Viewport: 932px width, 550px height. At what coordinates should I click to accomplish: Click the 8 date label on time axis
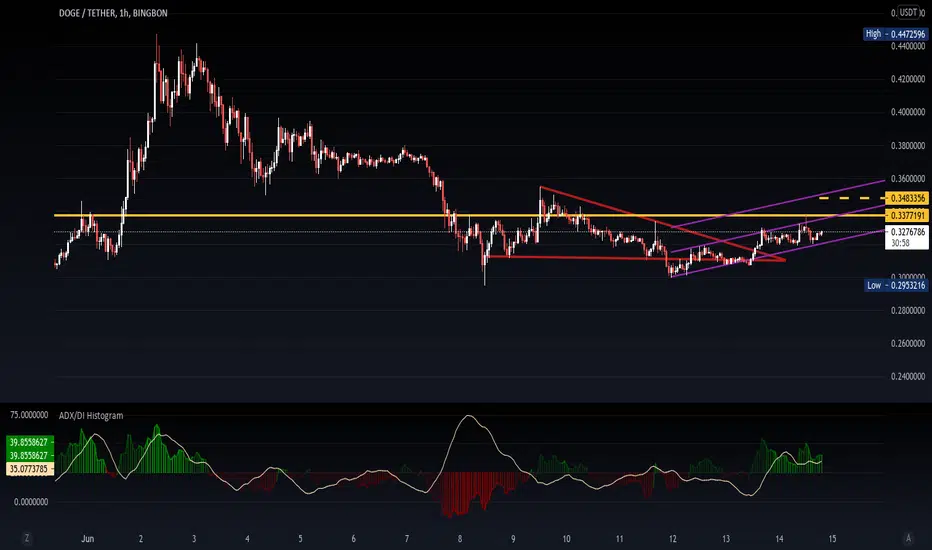(x=460, y=539)
